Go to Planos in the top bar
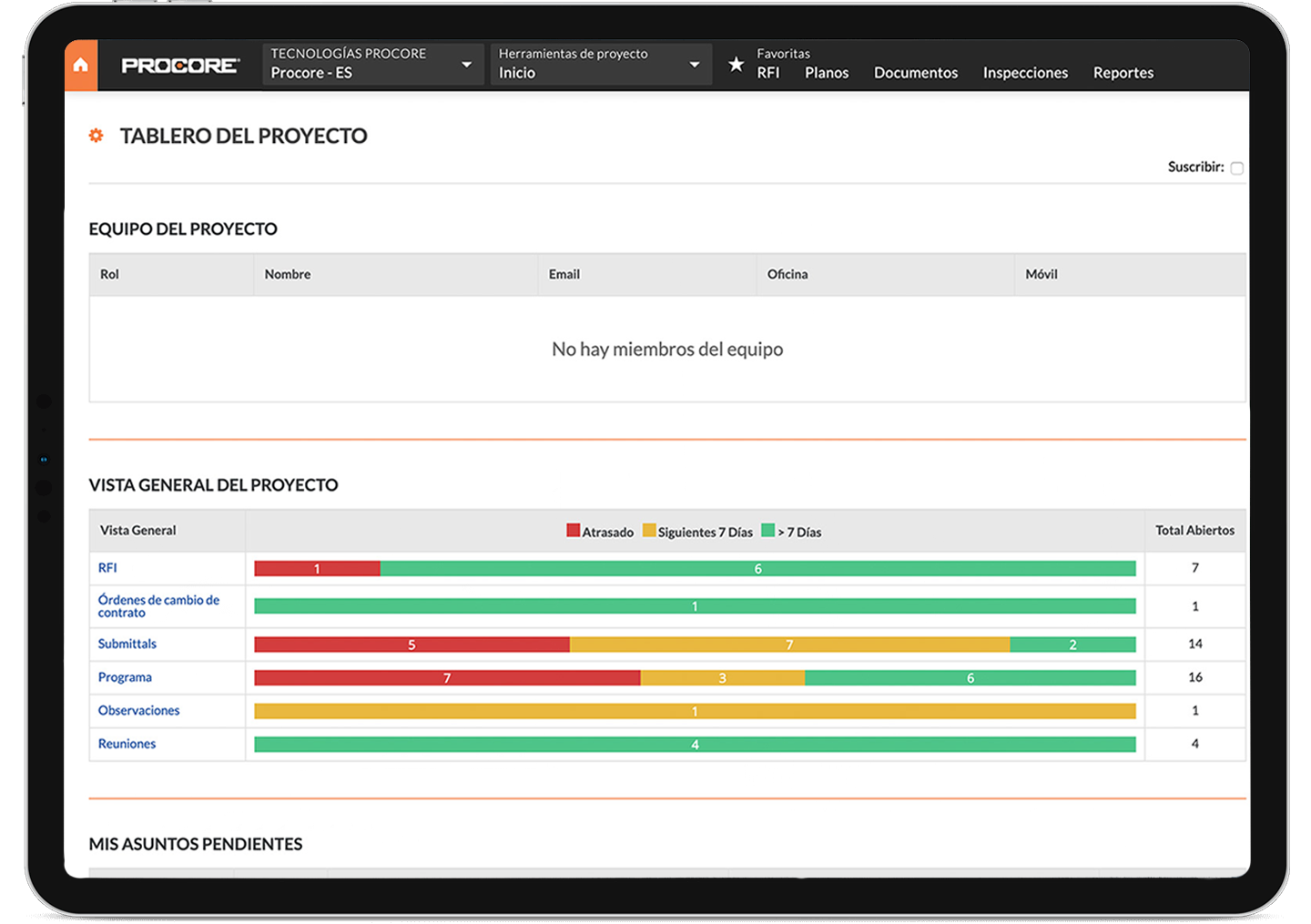This screenshot has width=1311, height=924. click(827, 73)
